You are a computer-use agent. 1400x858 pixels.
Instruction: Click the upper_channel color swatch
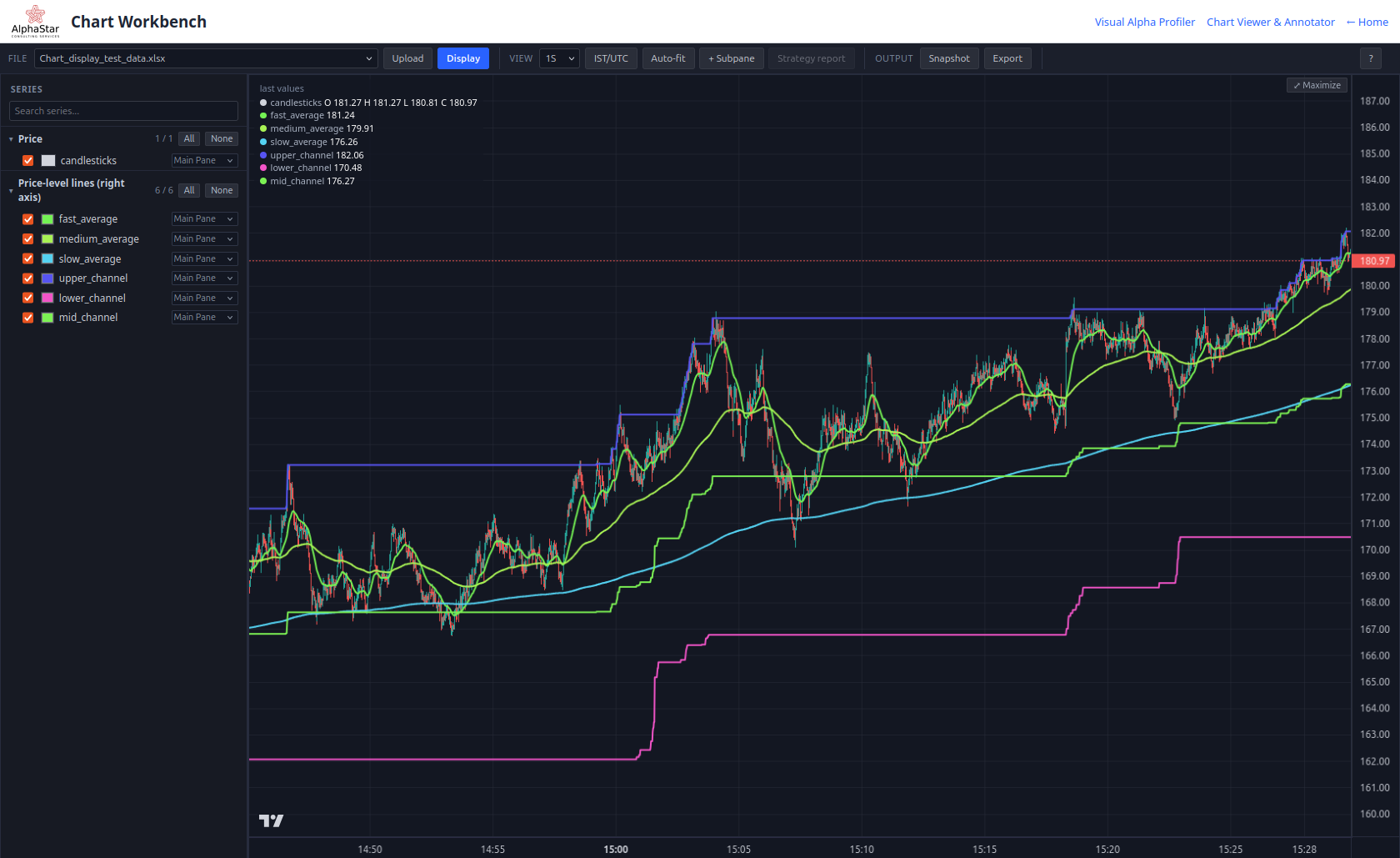tap(47, 278)
